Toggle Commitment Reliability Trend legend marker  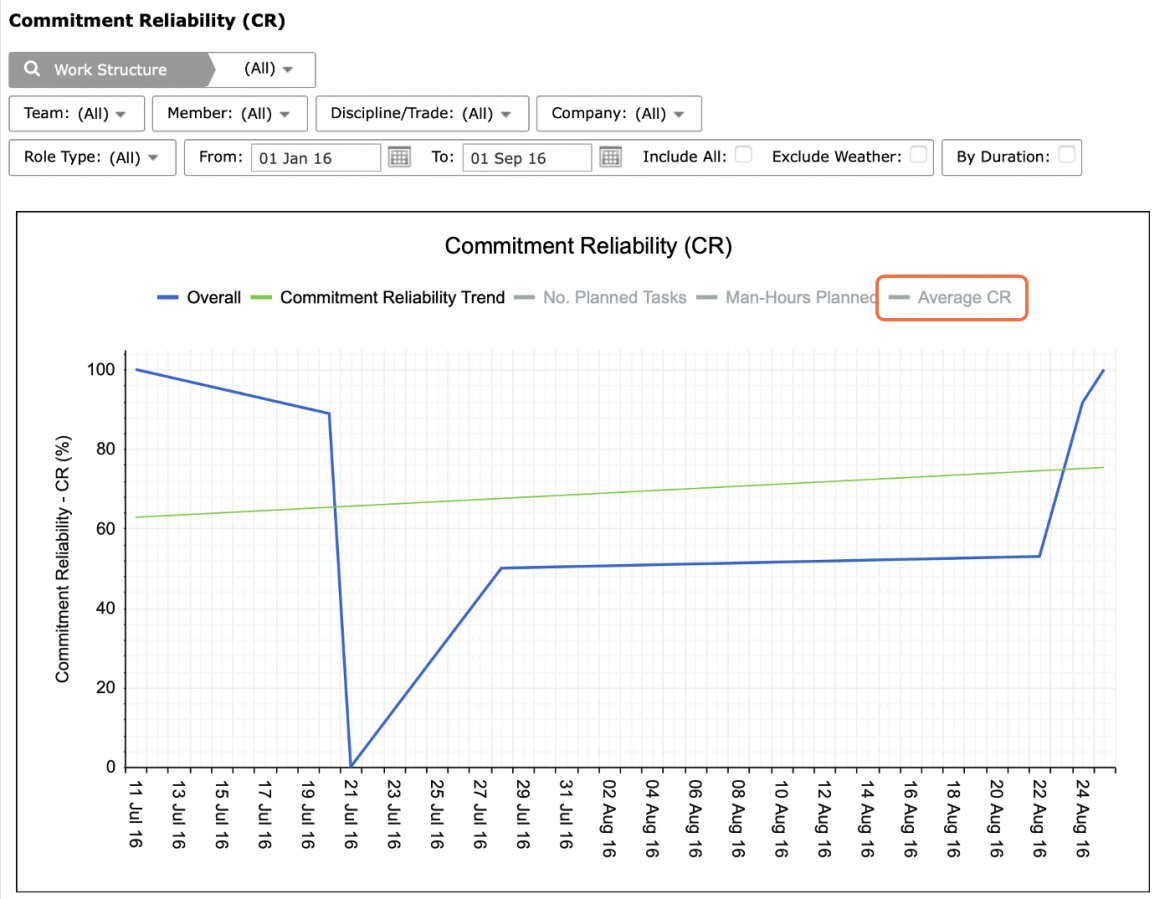coord(261,298)
